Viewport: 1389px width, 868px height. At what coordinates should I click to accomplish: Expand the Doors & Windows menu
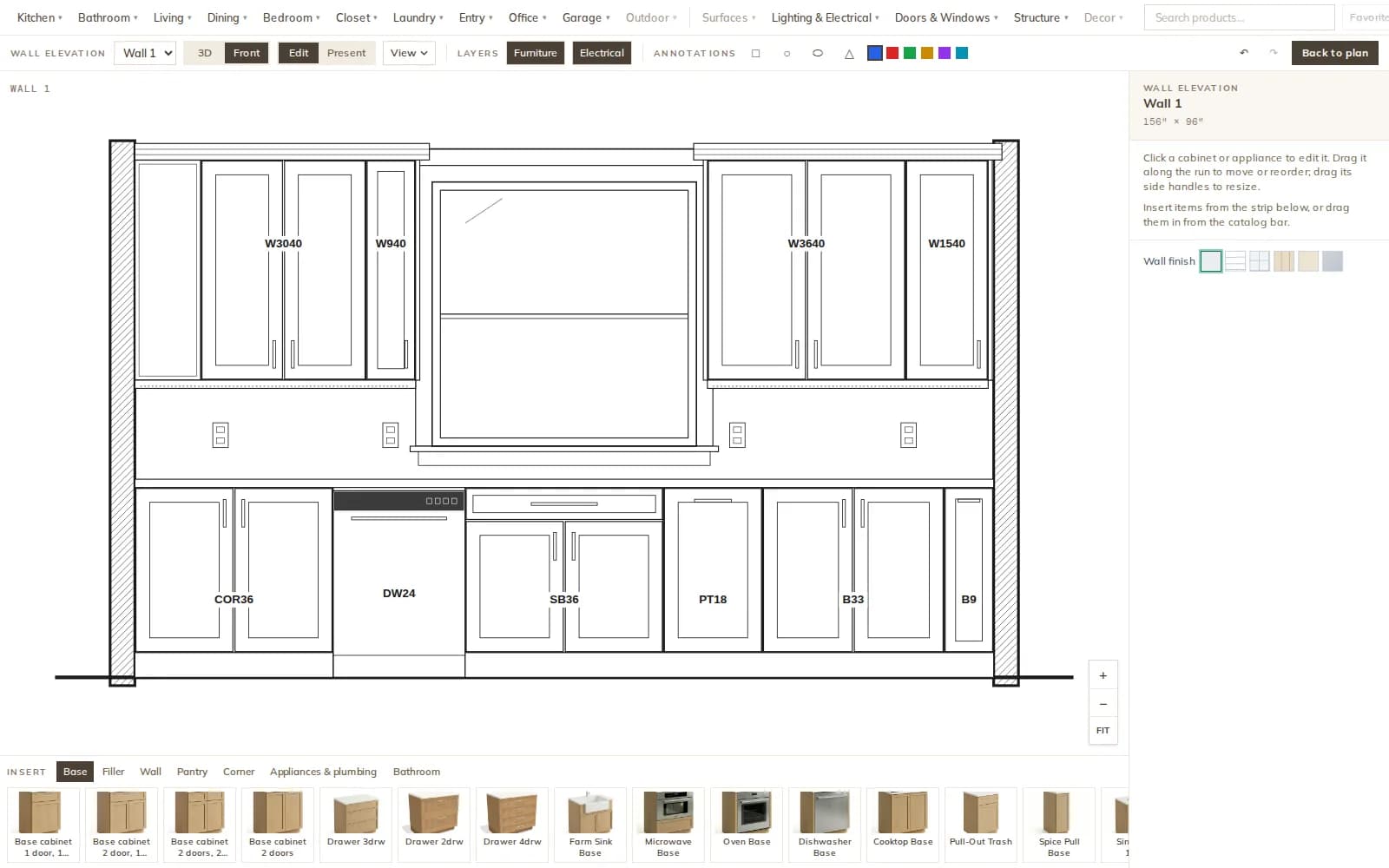(946, 17)
